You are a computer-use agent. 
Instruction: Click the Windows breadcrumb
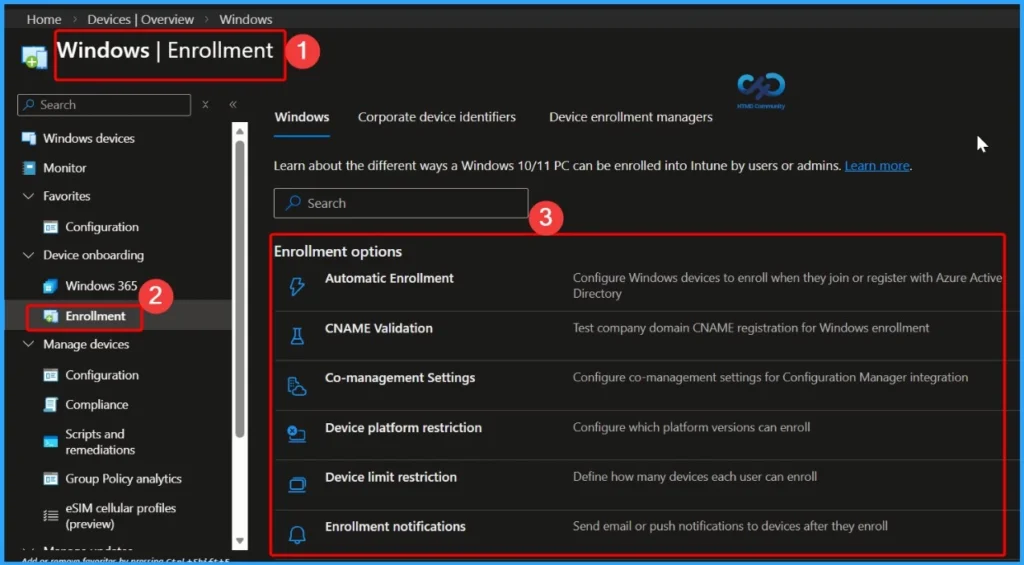(246, 20)
